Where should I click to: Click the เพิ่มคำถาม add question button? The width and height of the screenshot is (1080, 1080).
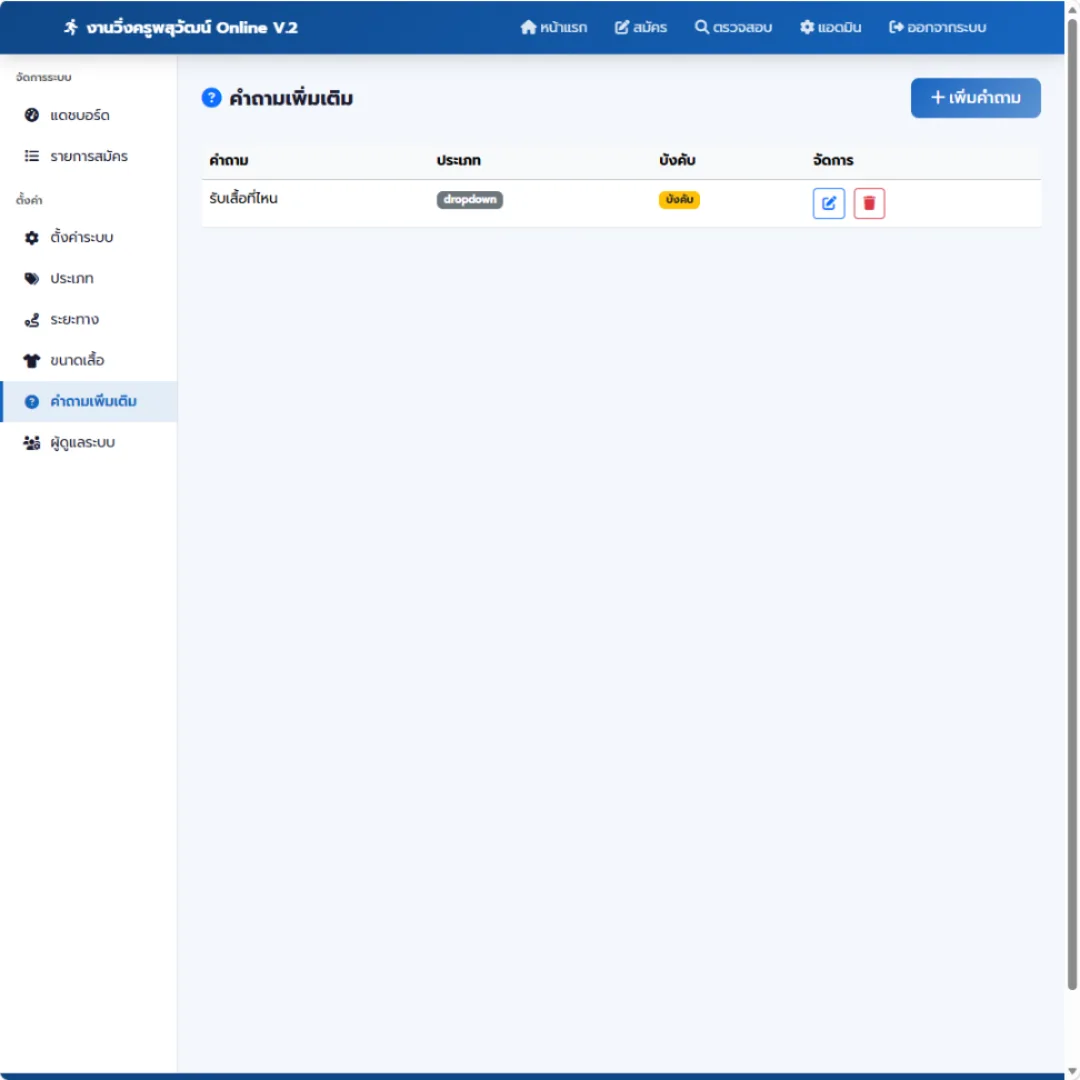(x=975, y=98)
